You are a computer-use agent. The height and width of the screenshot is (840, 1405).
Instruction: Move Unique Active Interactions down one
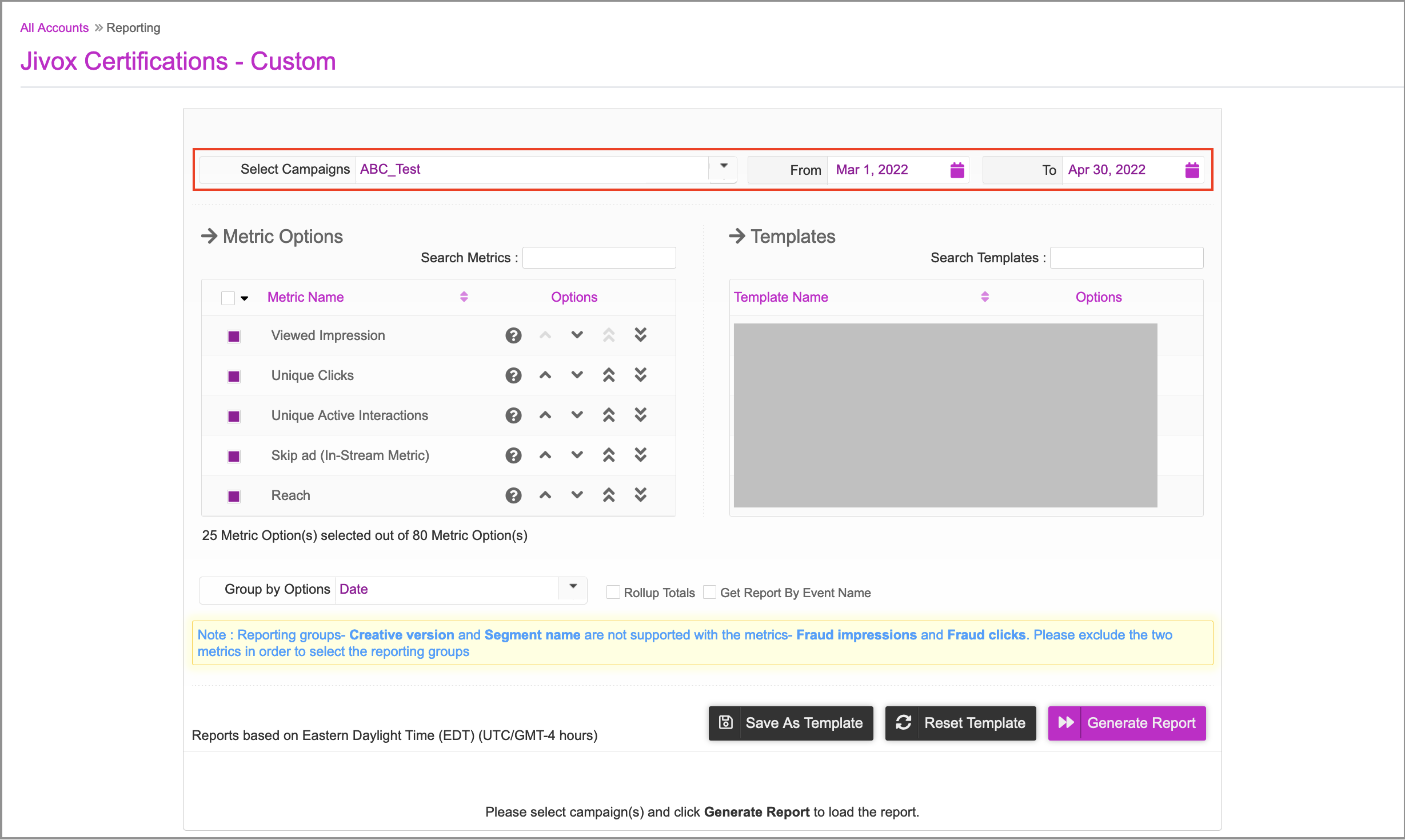(577, 415)
